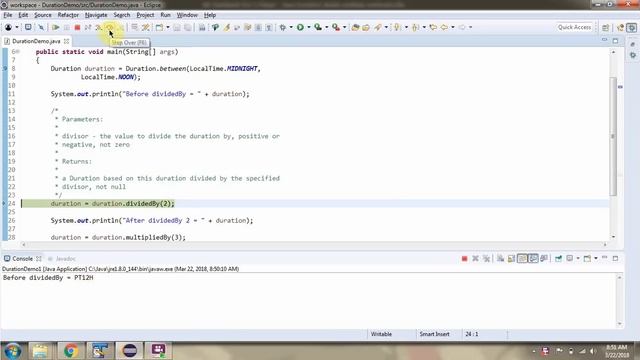
Task: Collapse the main method fold at line 6
Action: (x=18, y=52)
